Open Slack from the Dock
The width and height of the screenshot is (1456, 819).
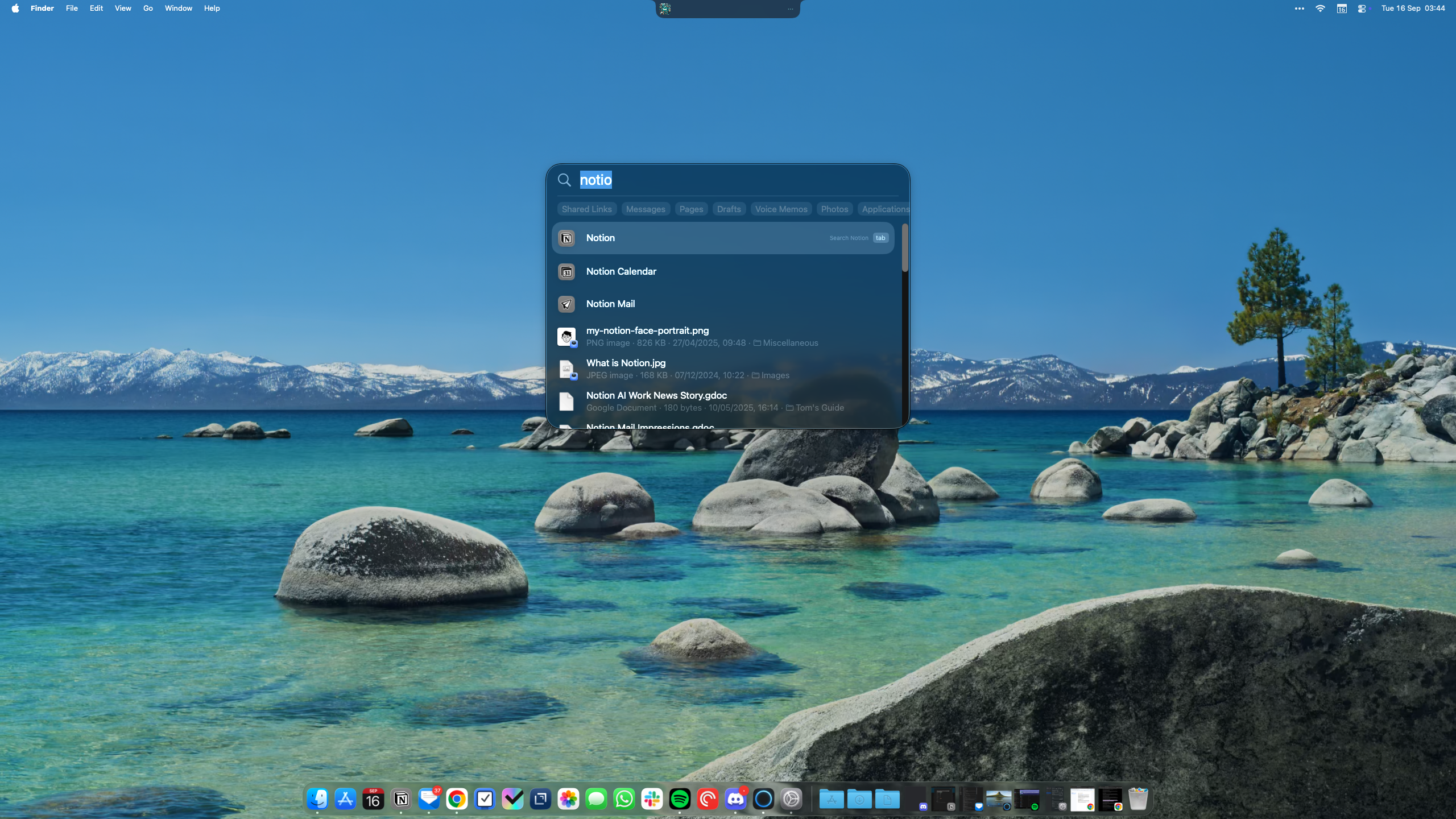(x=651, y=799)
